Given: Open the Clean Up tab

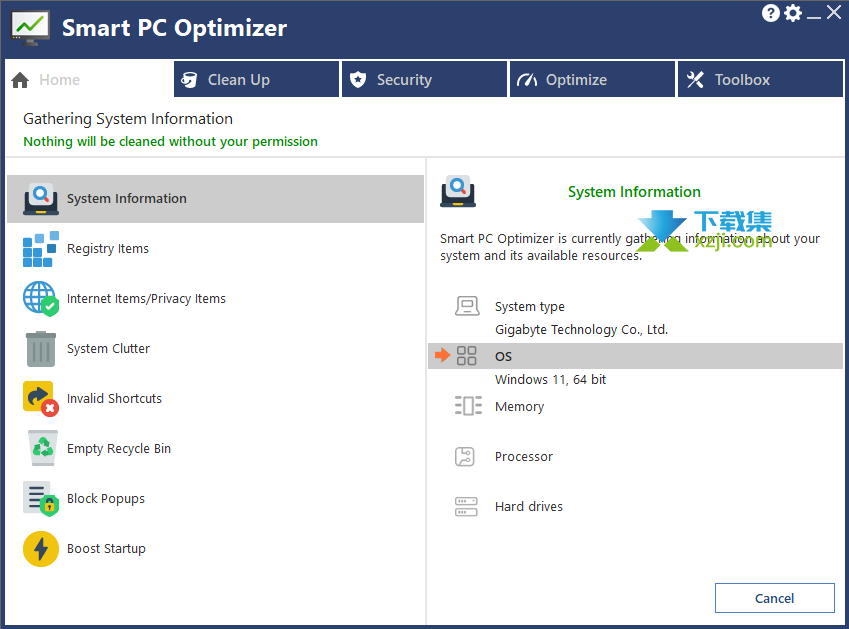Looking at the screenshot, I should click(x=256, y=80).
